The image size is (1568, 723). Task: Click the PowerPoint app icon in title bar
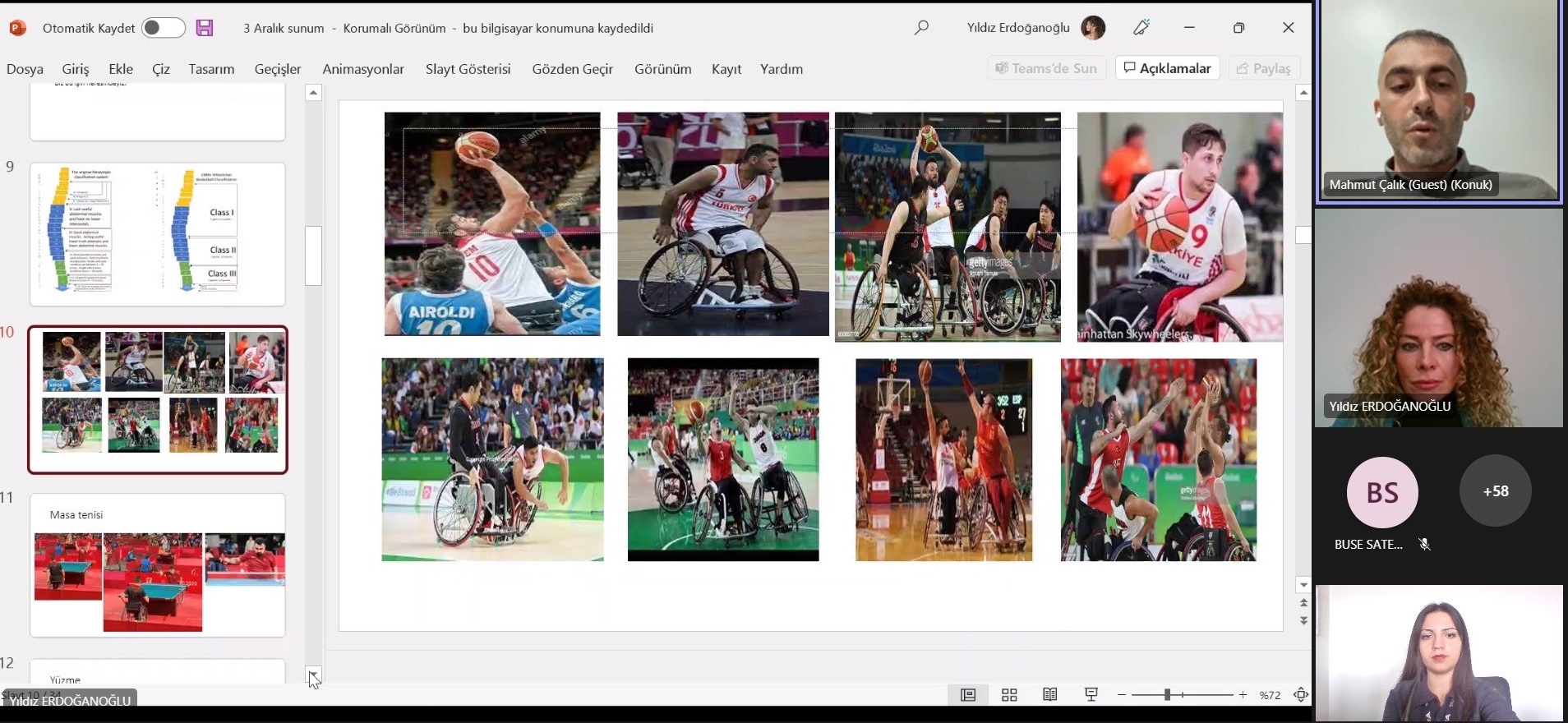(17, 28)
